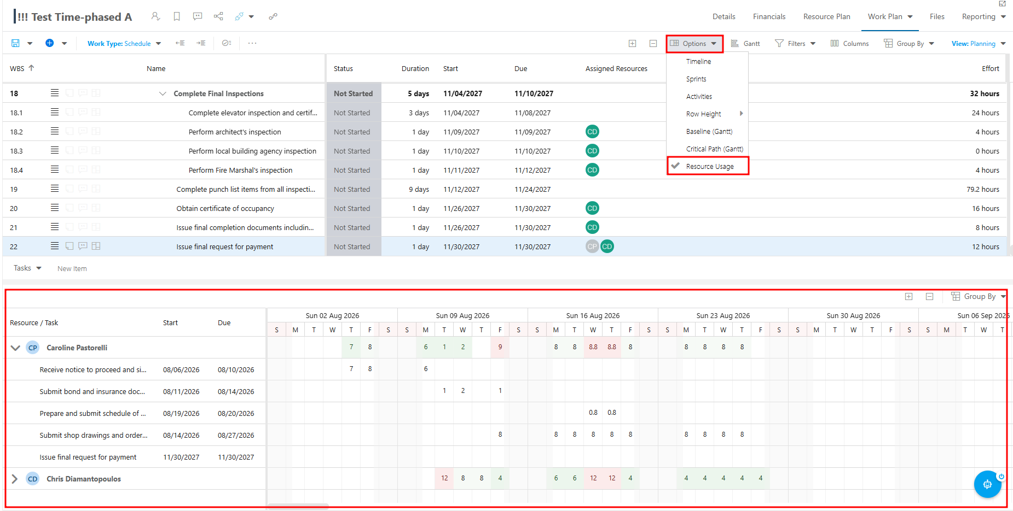Click the Gantt button
This screenshot has height=511, width=1013.
(x=745, y=43)
